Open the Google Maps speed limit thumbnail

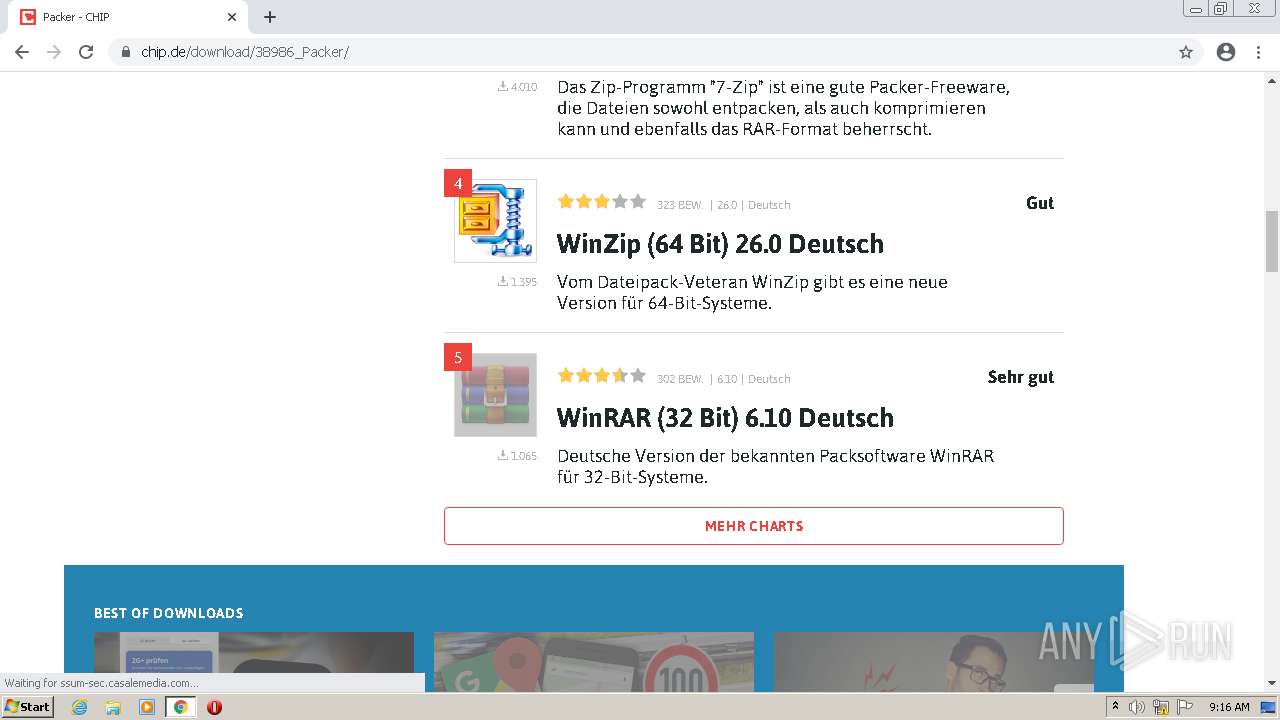click(x=594, y=661)
